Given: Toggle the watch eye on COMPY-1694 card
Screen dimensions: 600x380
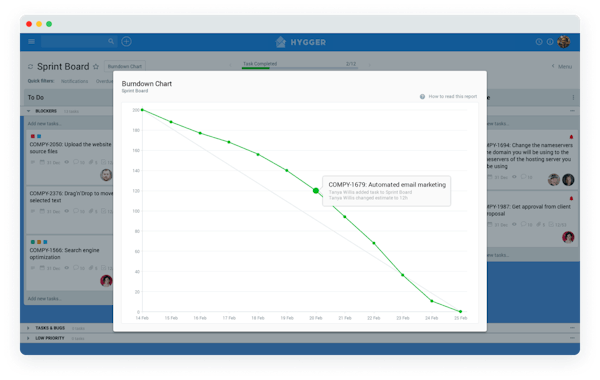Looking at the screenshot, I should pyautogui.click(x=514, y=177).
